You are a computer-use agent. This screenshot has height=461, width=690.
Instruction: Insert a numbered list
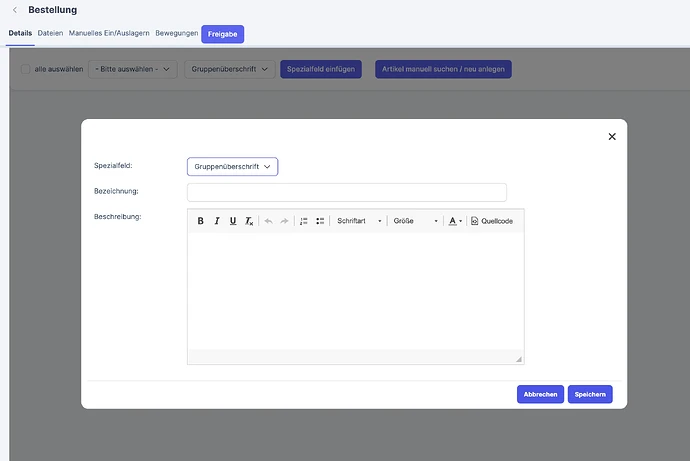tap(304, 221)
